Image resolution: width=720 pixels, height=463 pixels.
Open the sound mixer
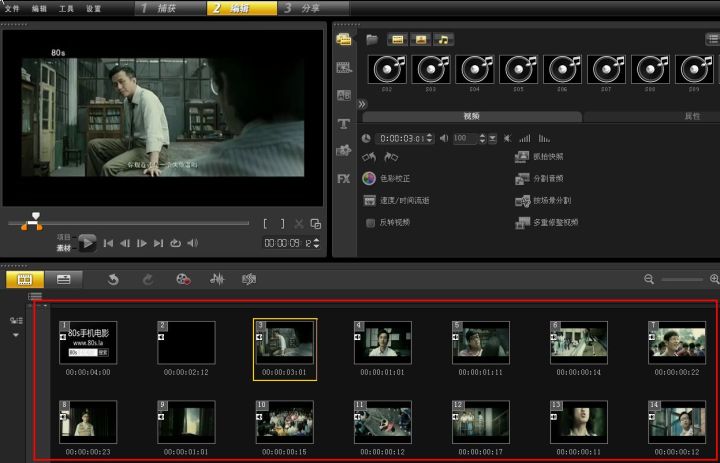pos(217,279)
